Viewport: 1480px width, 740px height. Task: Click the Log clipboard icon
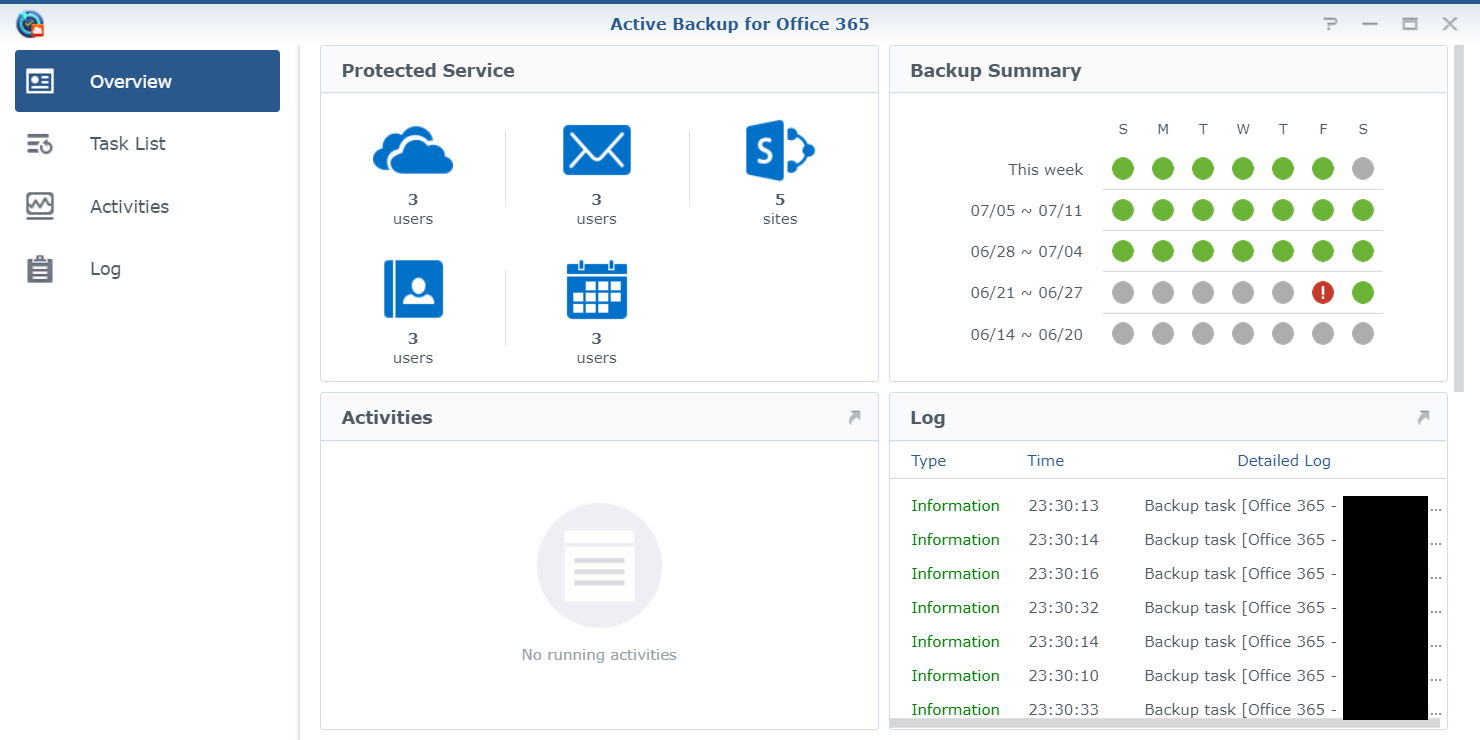pos(40,269)
